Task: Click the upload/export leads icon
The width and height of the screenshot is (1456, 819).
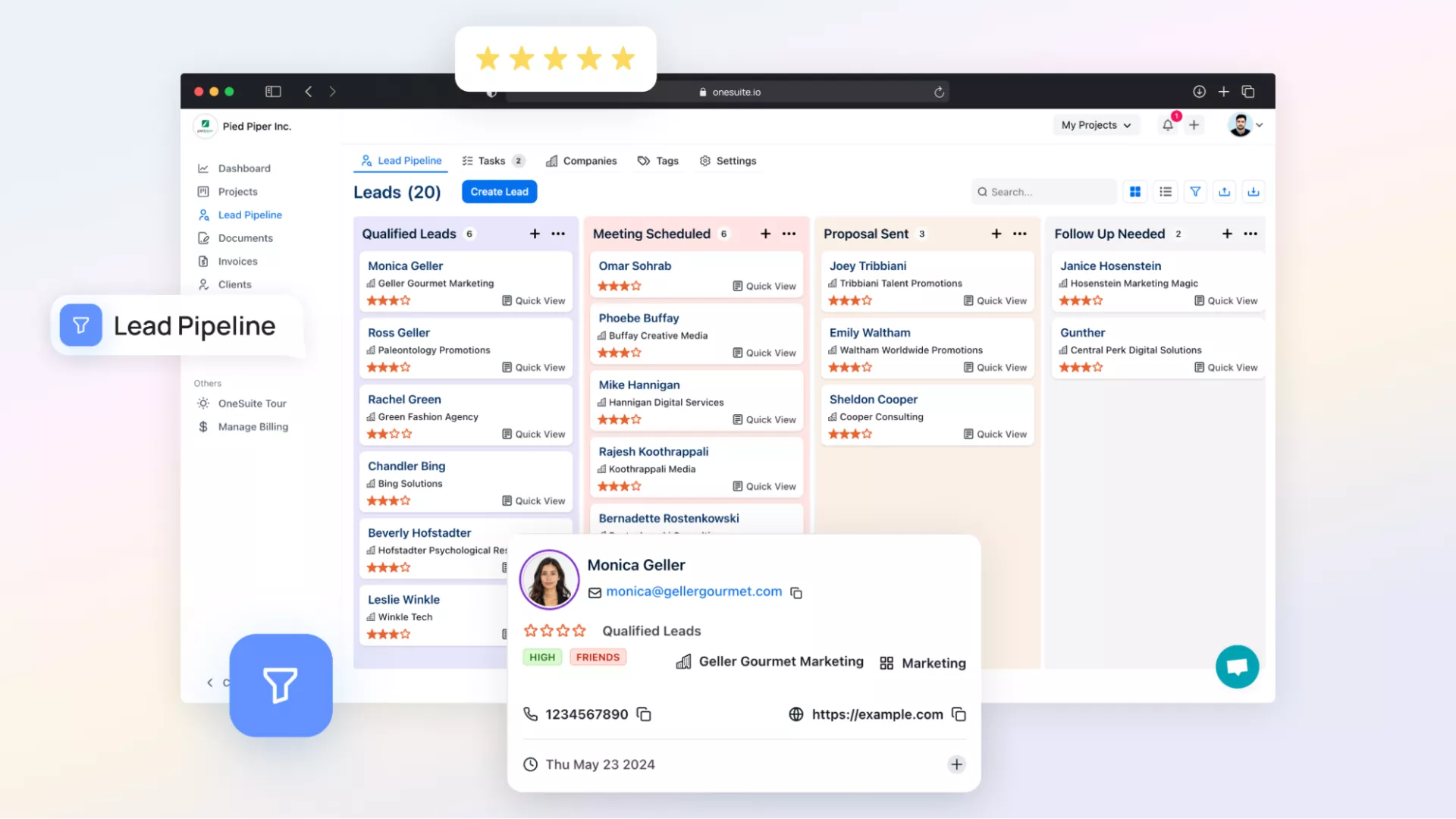Action: pyautogui.click(x=1225, y=192)
